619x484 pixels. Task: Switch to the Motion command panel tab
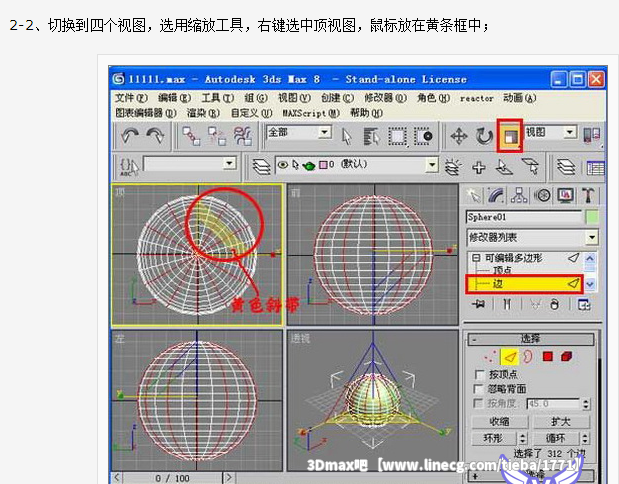[x=542, y=195]
